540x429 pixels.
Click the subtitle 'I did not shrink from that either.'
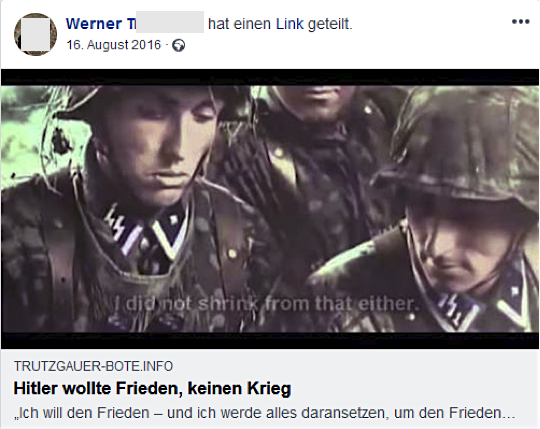tap(266, 304)
